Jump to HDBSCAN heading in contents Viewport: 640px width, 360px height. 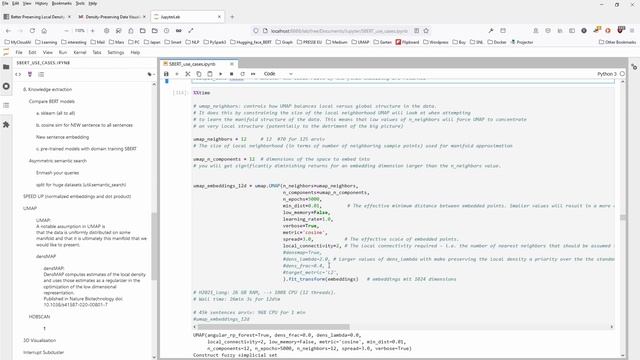pyautogui.click(x=39, y=317)
